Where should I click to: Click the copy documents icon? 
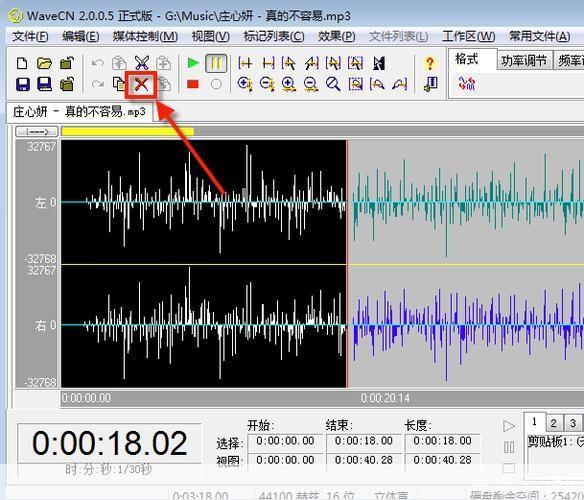pos(119,84)
